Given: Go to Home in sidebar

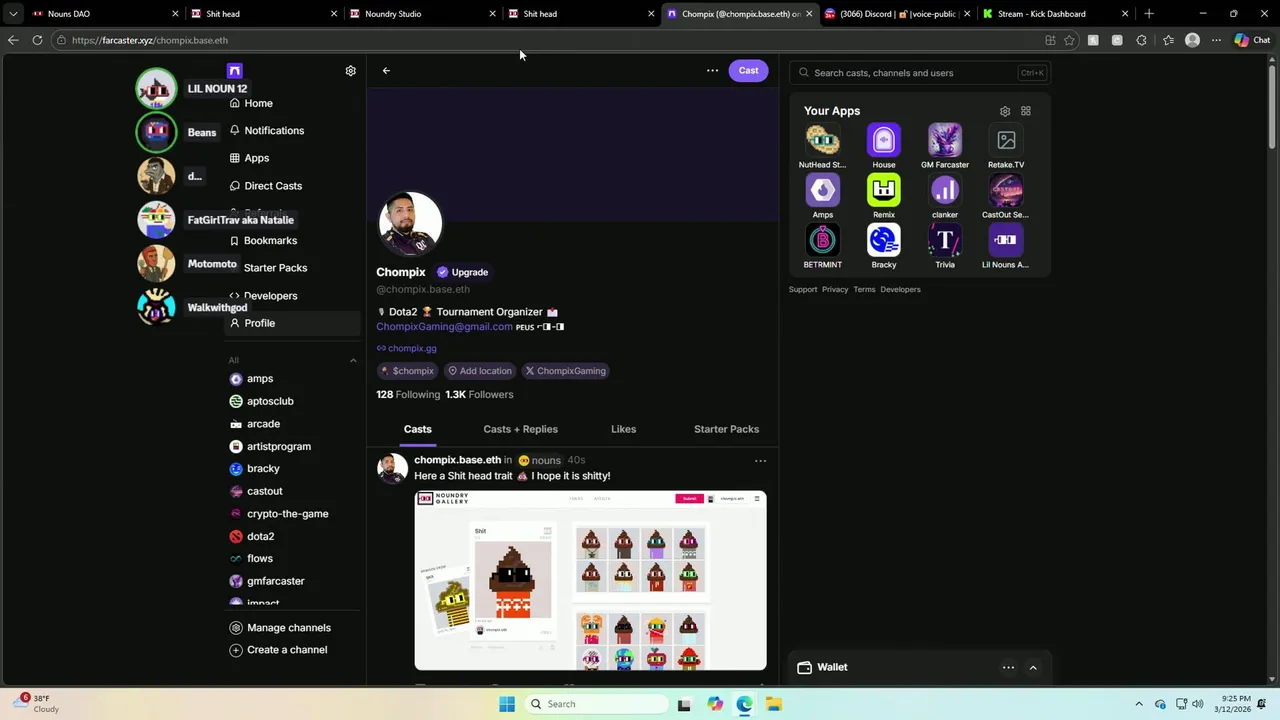Looking at the screenshot, I should tap(258, 103).
